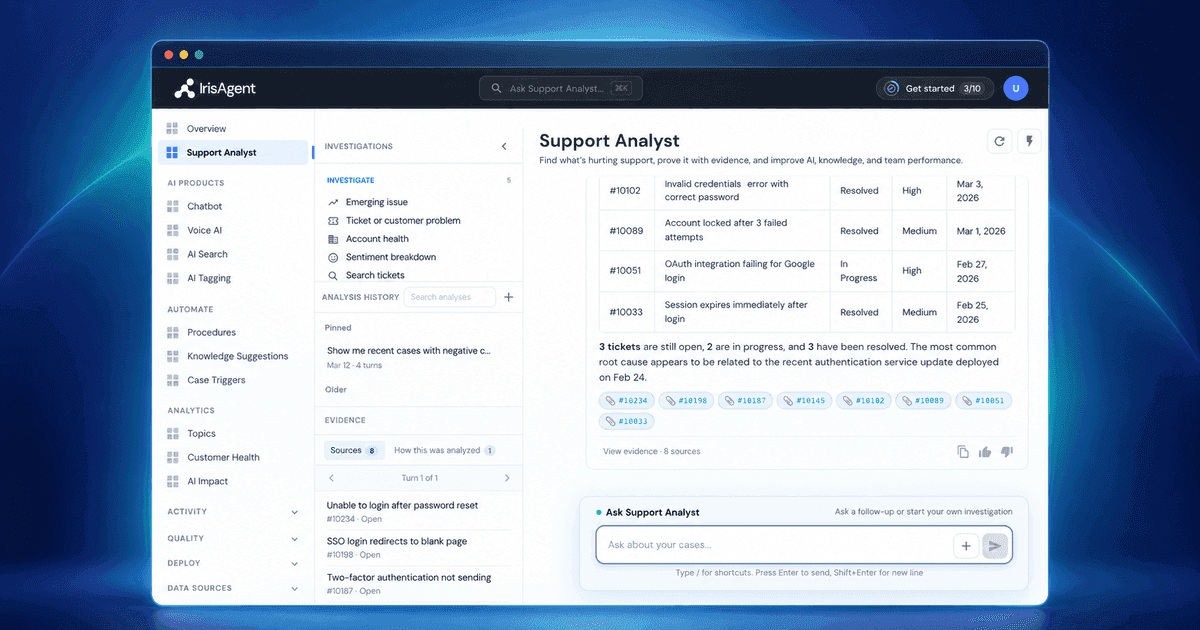Viewport: 1200px width, 630px height.
Task: Click the #10145 source chip
Action: [804, 401]
